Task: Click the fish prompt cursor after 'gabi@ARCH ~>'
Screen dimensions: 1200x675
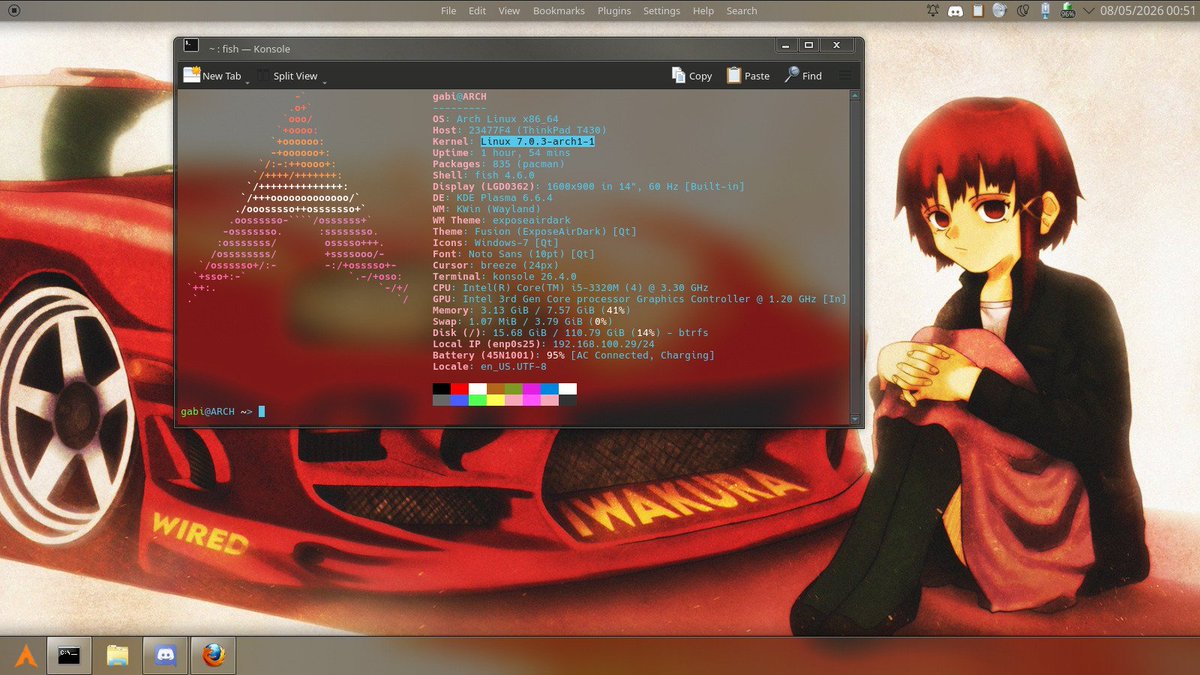Action: [262, 411]
